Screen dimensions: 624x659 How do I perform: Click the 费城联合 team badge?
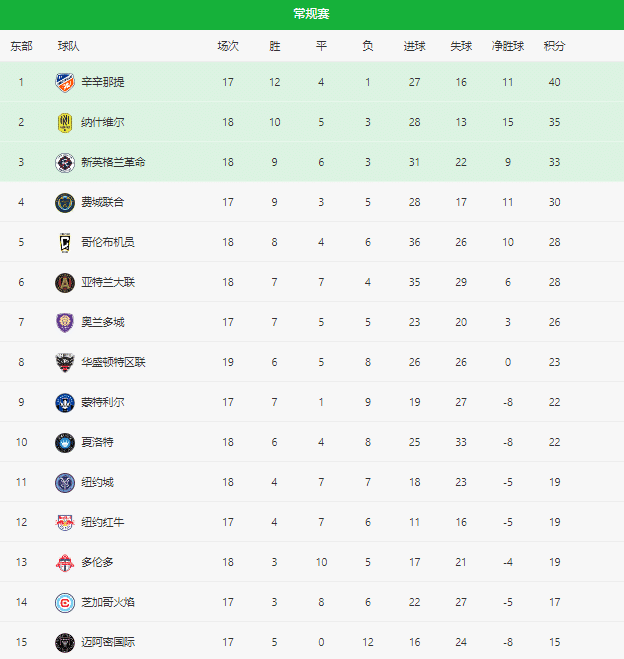pos(65,202)
